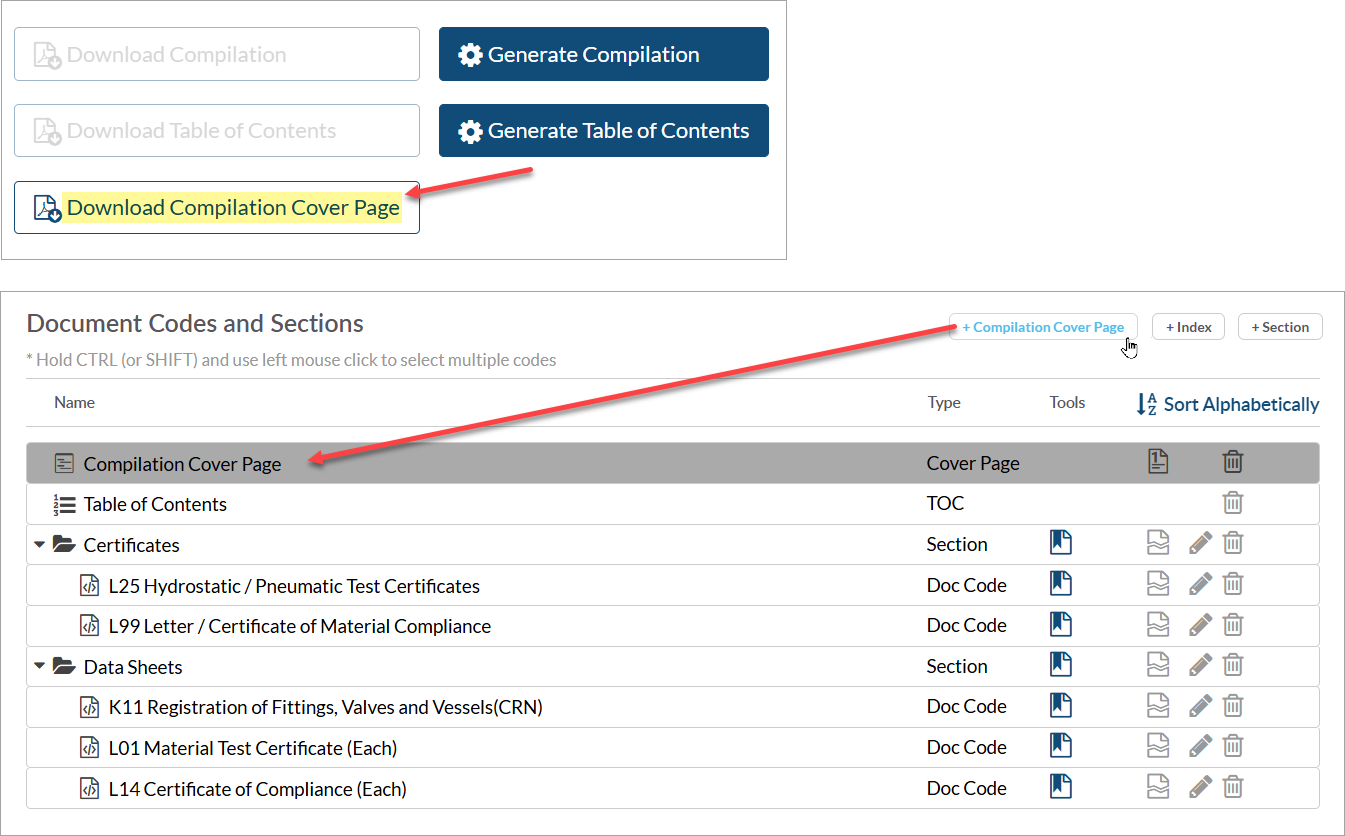
Task: Click the Type column header
Action: (944, 402)
